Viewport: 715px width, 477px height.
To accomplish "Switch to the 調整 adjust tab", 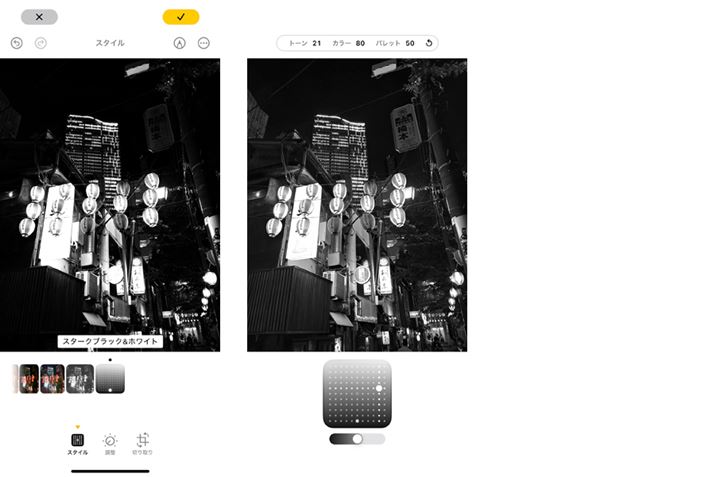I will [110, 443].
